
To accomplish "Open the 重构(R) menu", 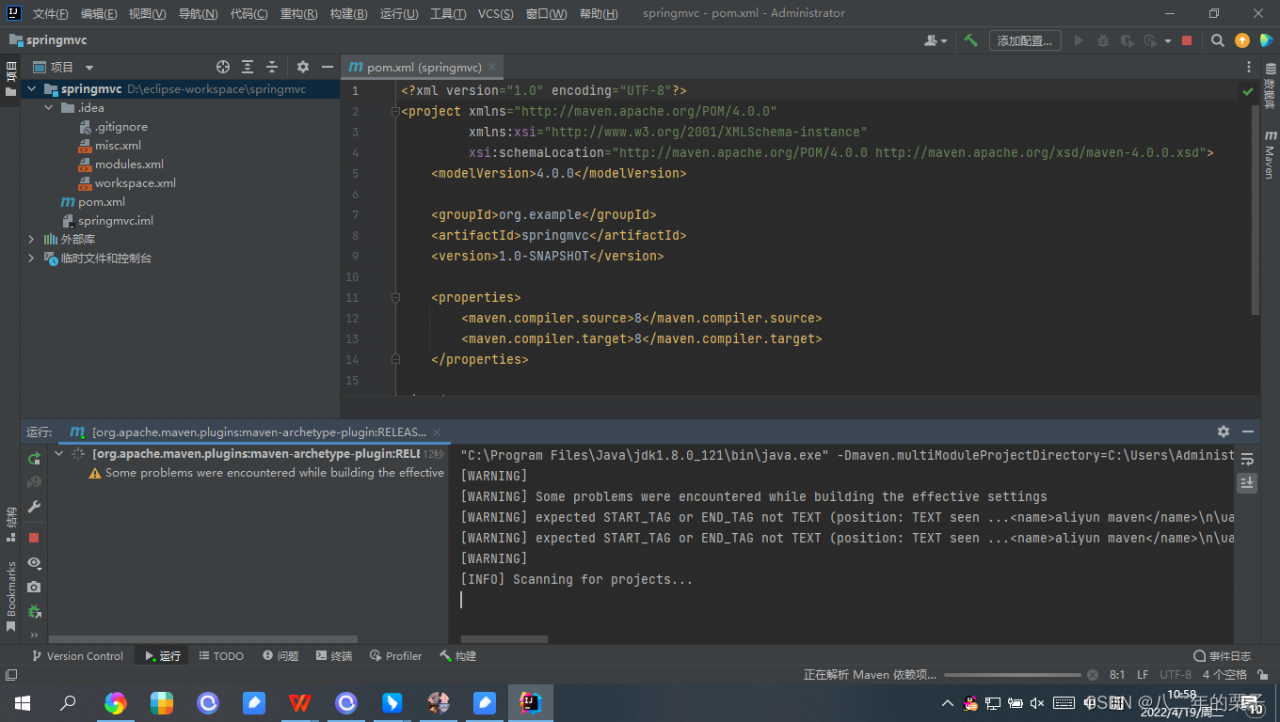I will pos(299,14).
